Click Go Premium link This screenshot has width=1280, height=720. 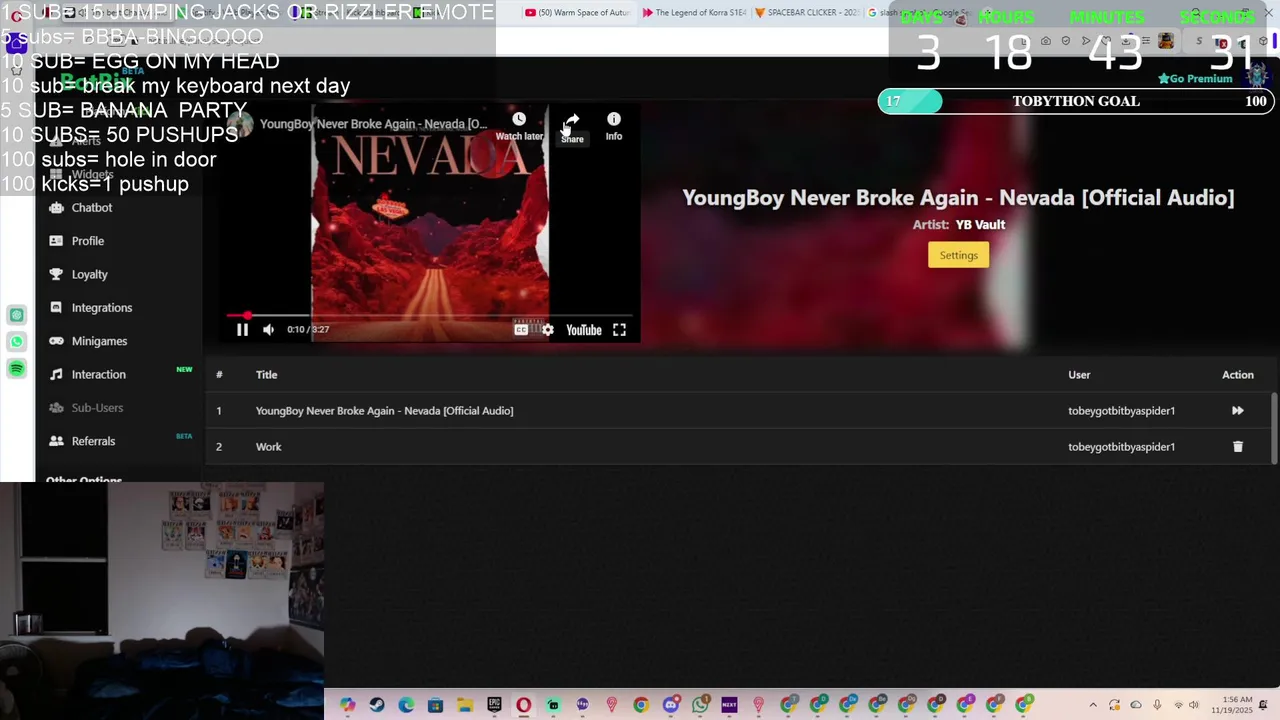pyautogui.click(x=1195, y=79)
